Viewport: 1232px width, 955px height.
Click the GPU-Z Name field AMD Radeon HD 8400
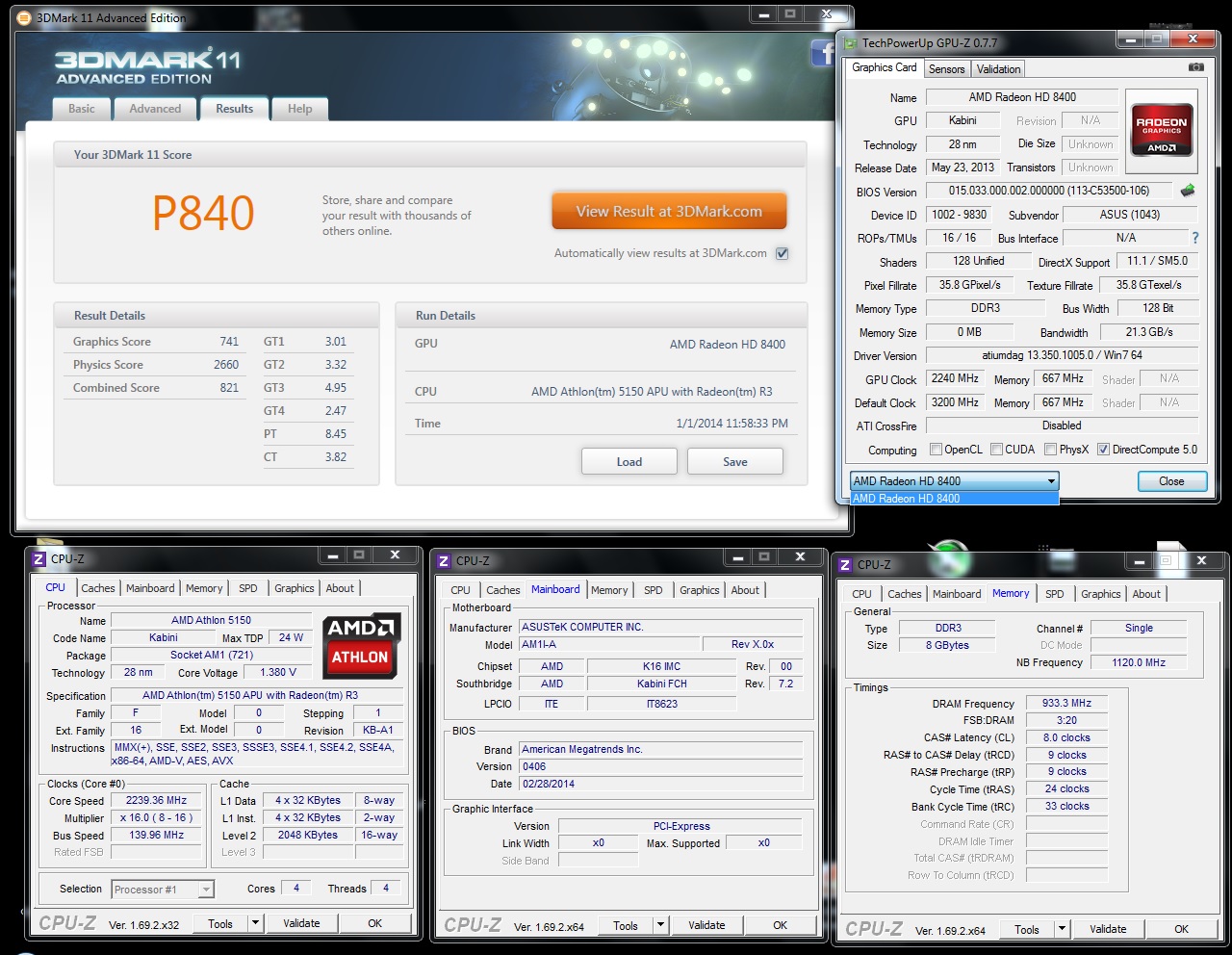[1022, 97]
